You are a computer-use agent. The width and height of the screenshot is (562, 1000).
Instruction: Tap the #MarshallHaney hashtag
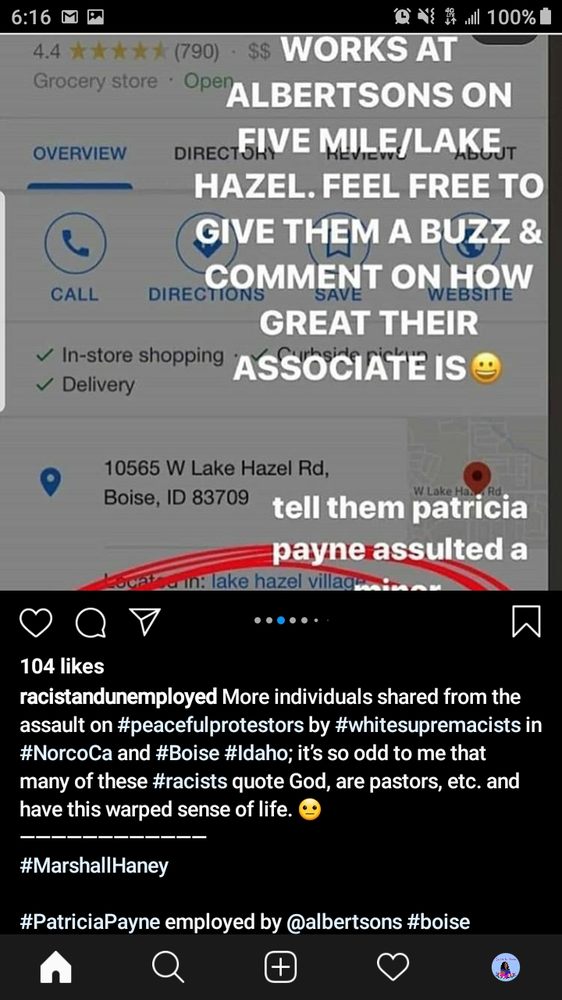(94, 865)
